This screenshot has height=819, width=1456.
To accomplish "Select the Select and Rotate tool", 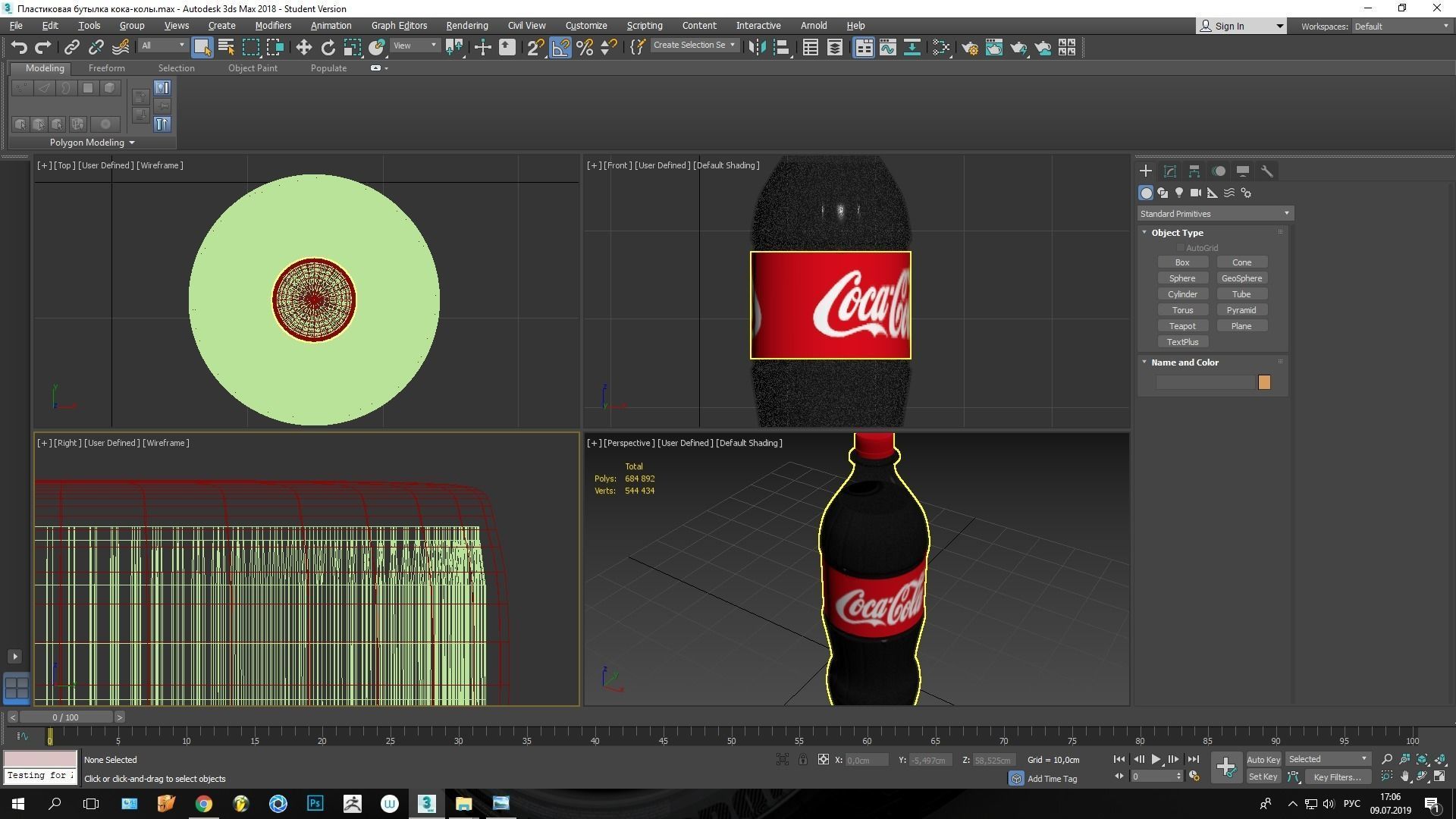I will point(328,47).
